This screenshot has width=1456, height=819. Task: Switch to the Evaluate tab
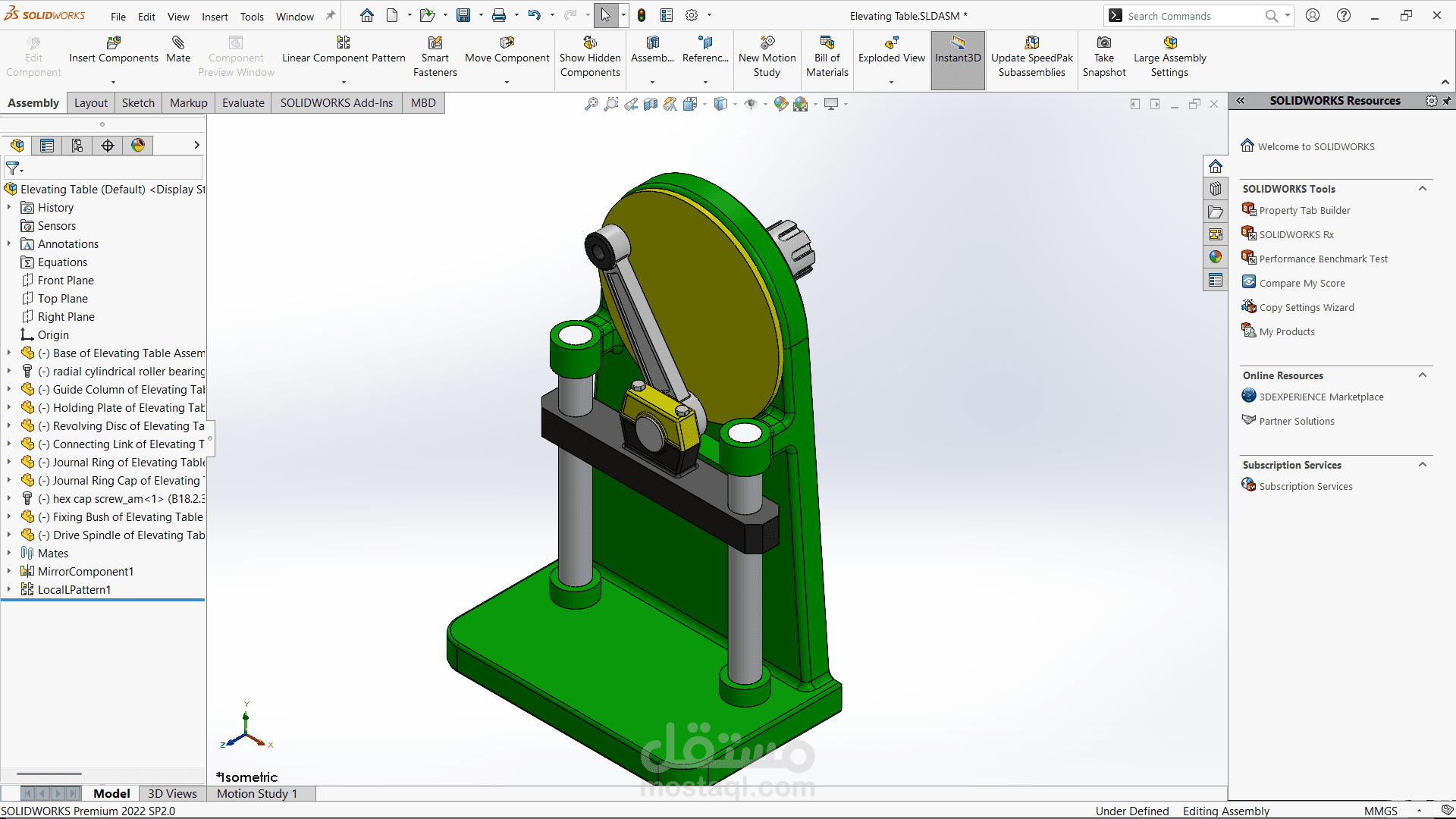pyautogui.click(x=243, y=103)
